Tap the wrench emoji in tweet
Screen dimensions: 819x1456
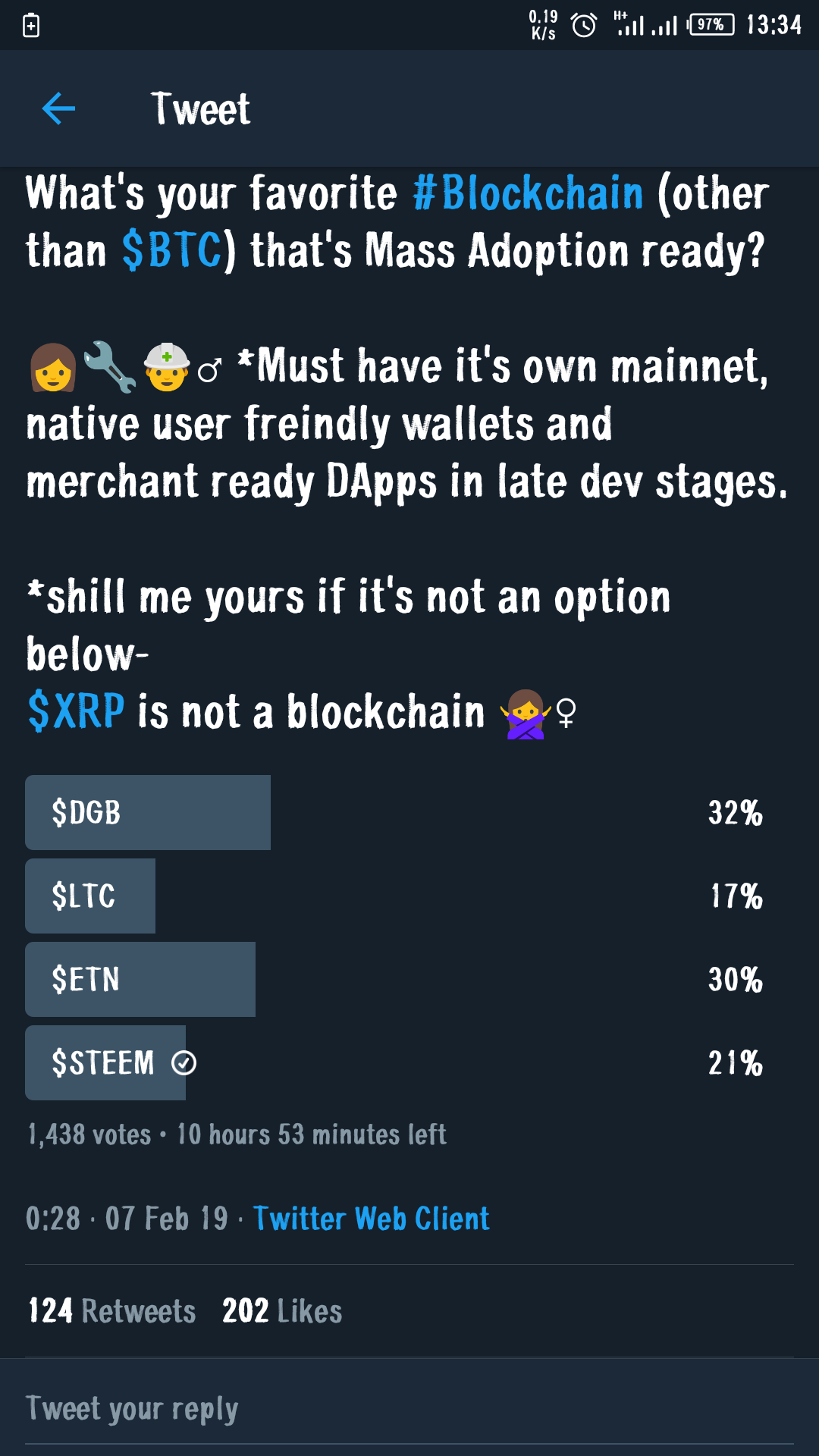click(109, 366)
